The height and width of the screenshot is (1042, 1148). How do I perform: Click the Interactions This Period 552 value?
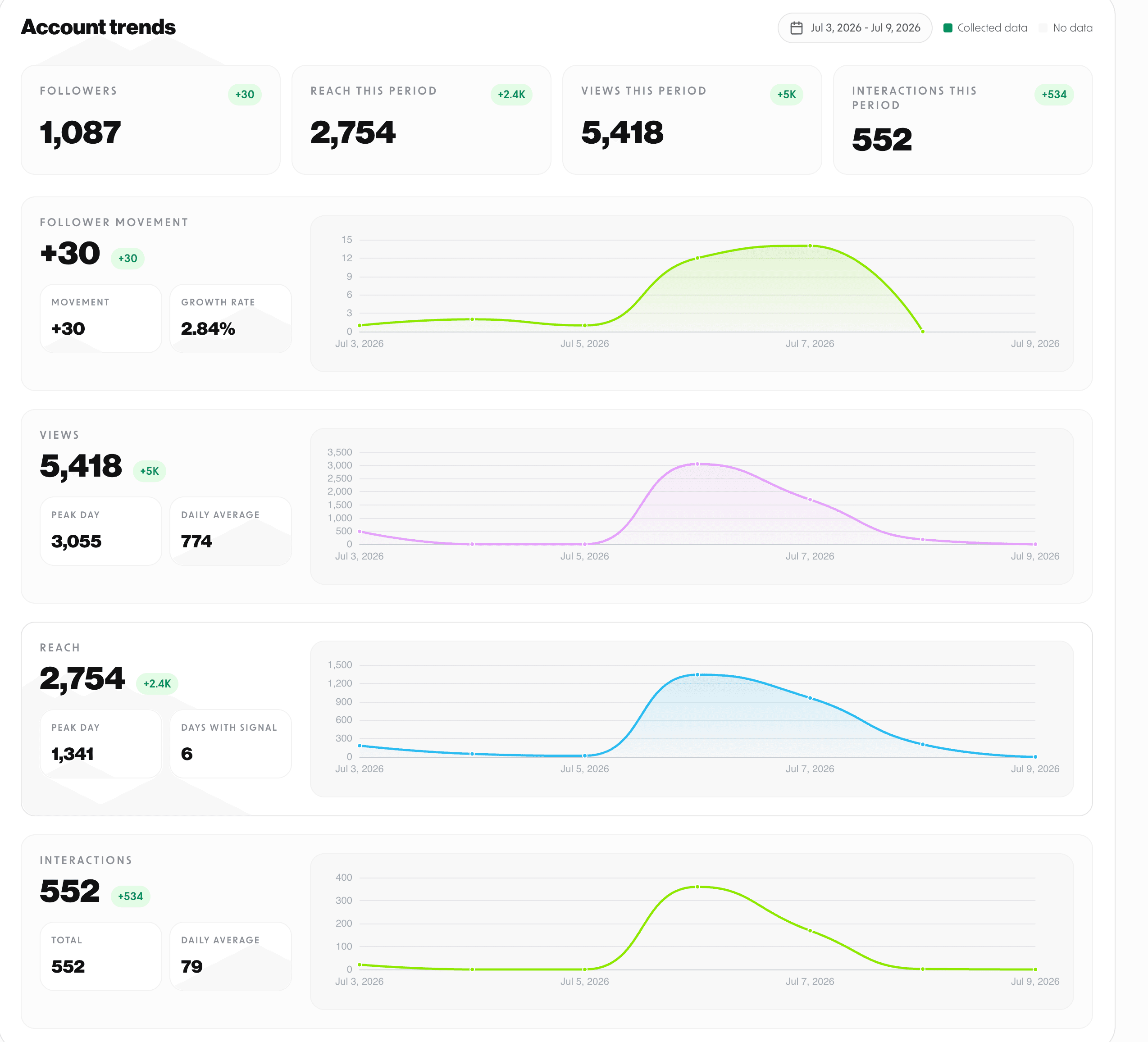click(881, 140)
